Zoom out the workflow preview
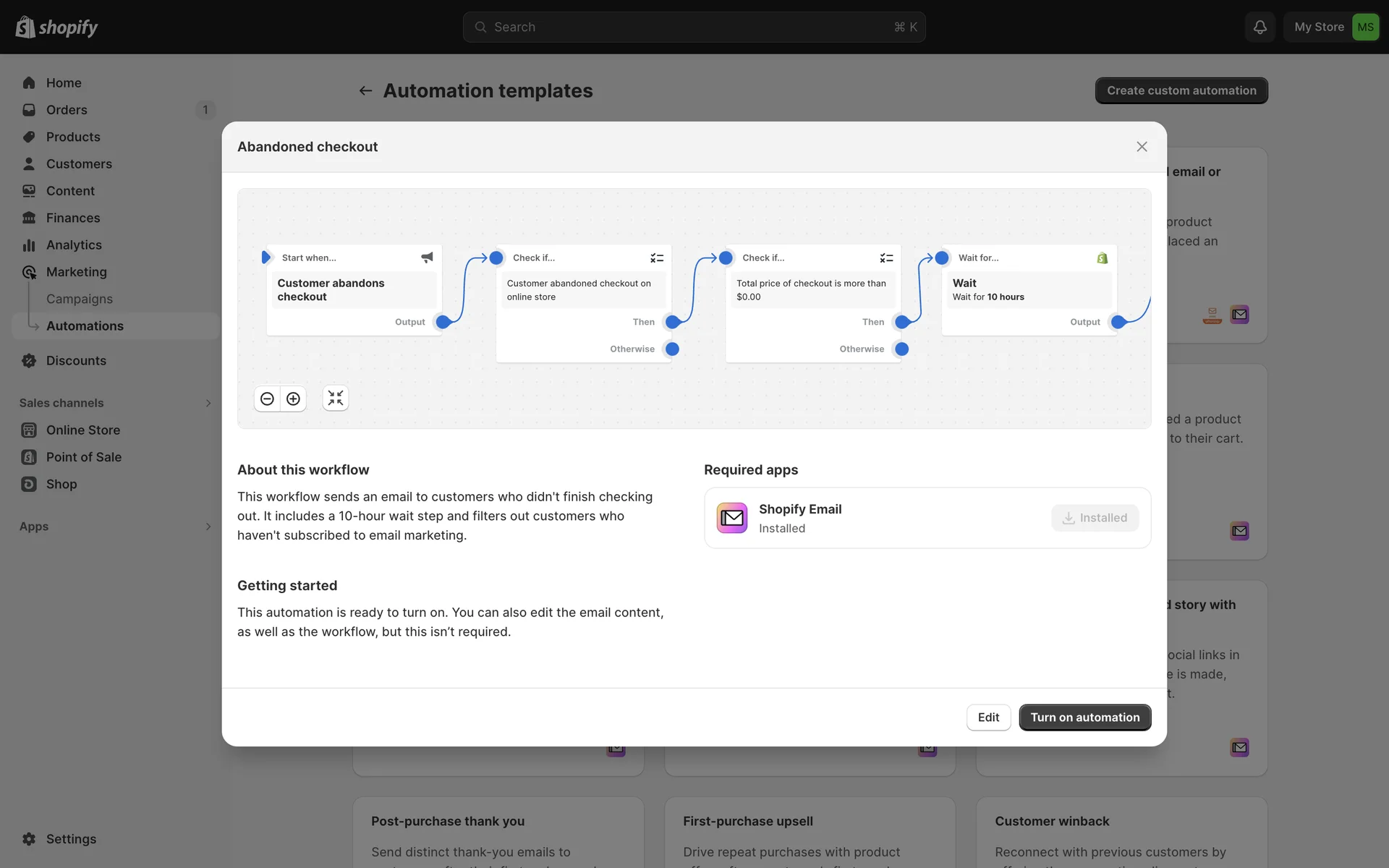 pos(267,399)
